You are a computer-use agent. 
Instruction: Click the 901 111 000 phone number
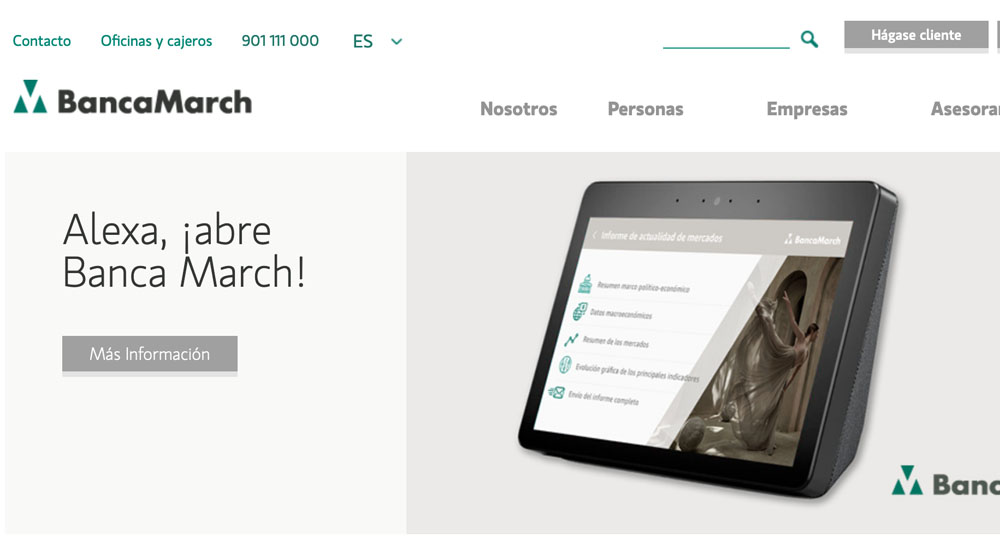pyautogui.click(x=280, y=41)
